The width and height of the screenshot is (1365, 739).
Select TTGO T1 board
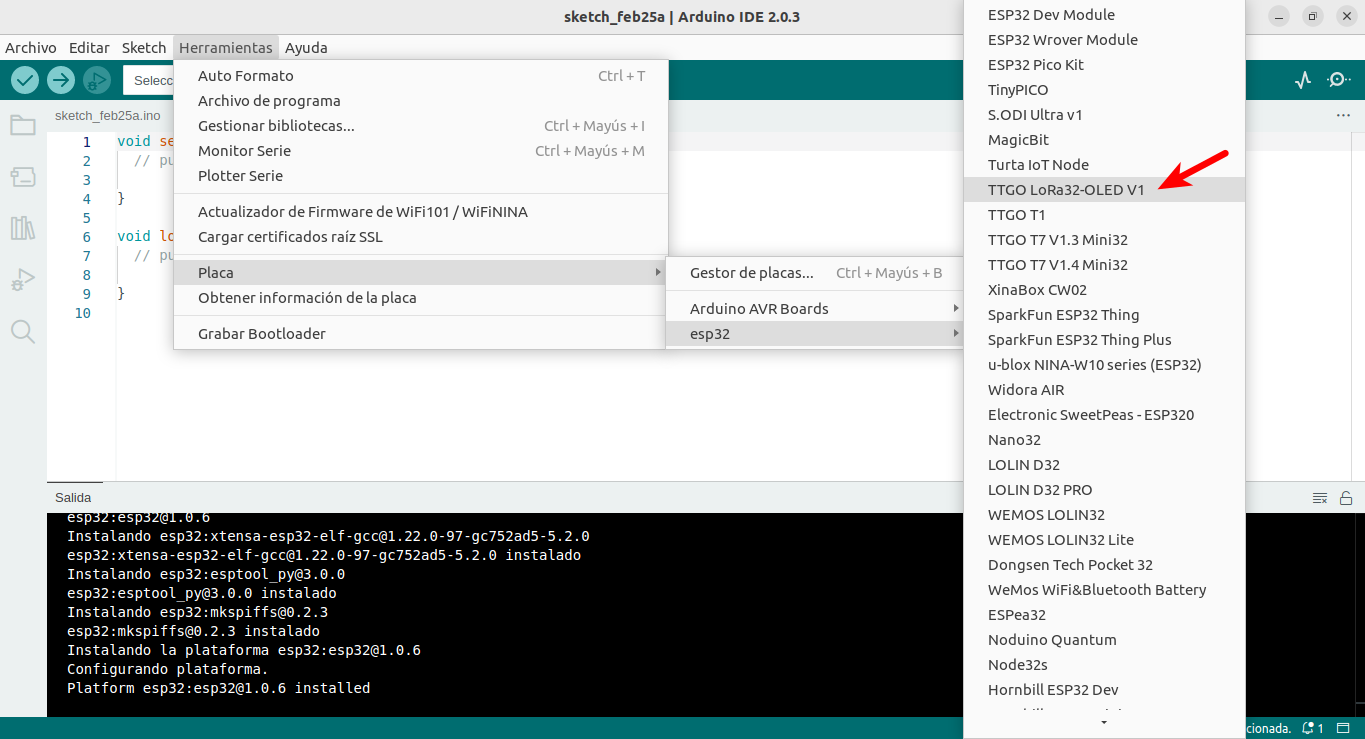click(x=1104, y=215)
